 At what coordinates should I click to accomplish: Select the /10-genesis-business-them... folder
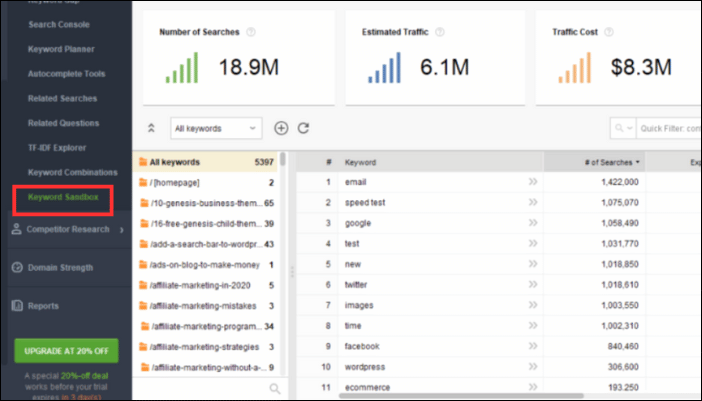(206, 203)
